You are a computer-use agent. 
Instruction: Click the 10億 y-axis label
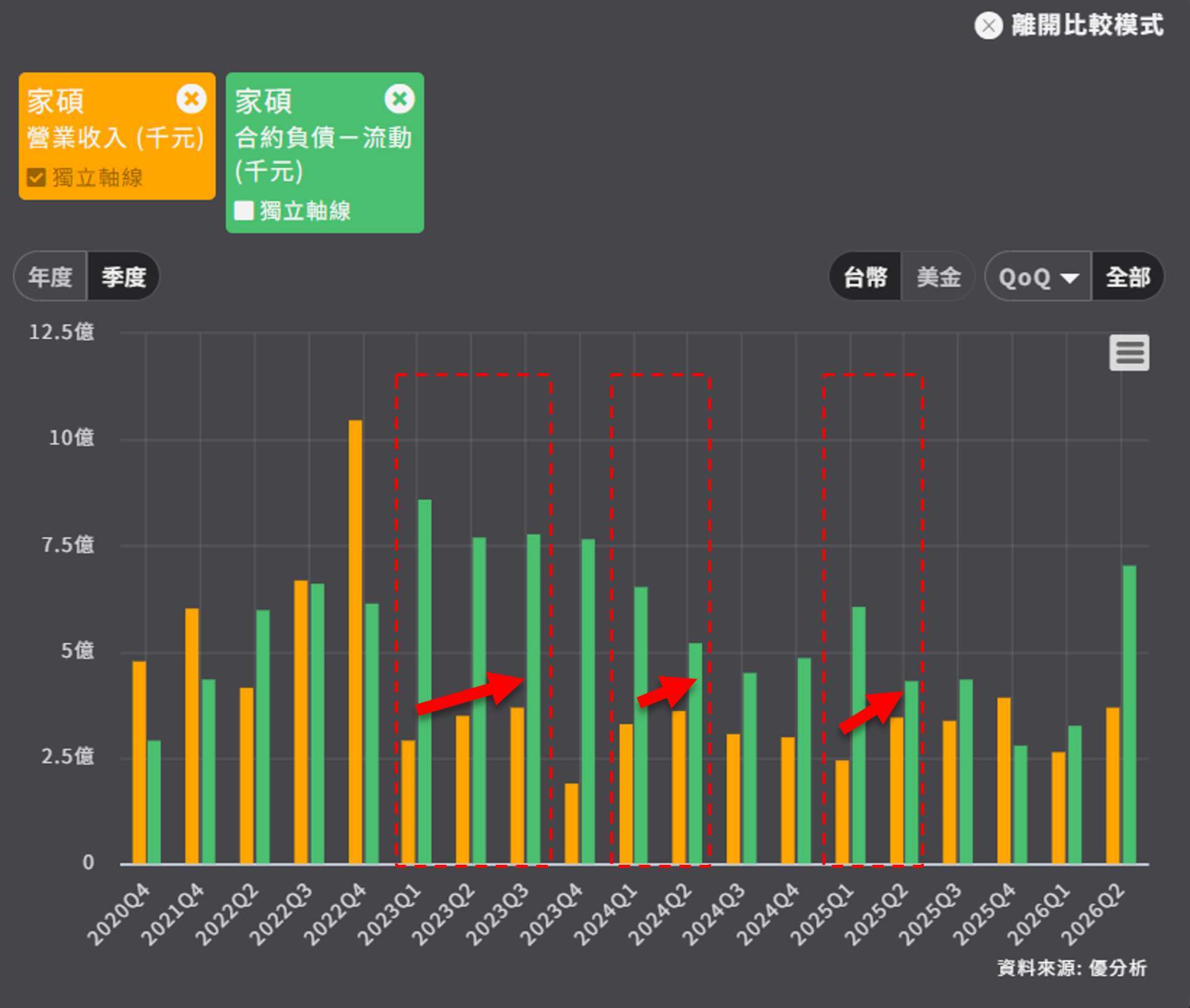71,438
